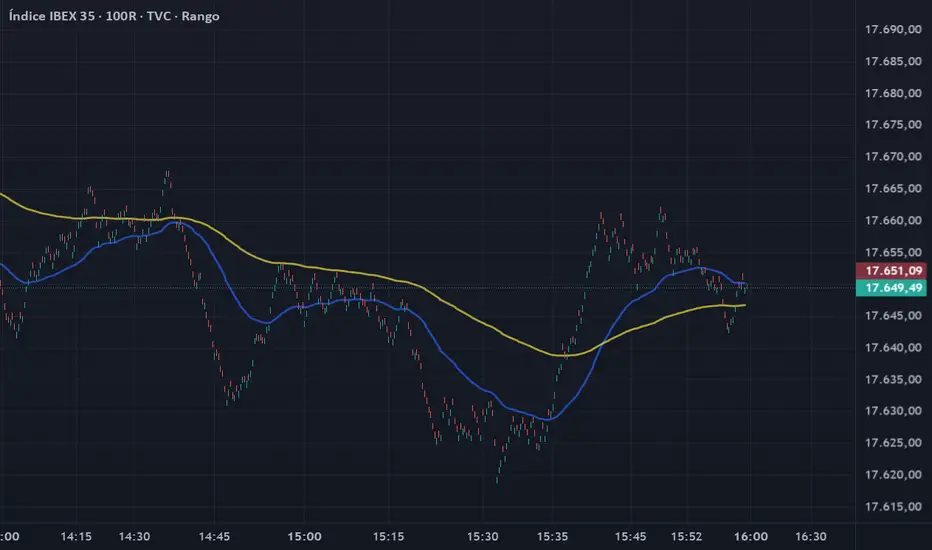Select the 14:30 time axis label
The height and width of the screenshot is (550, 932).
134,536
